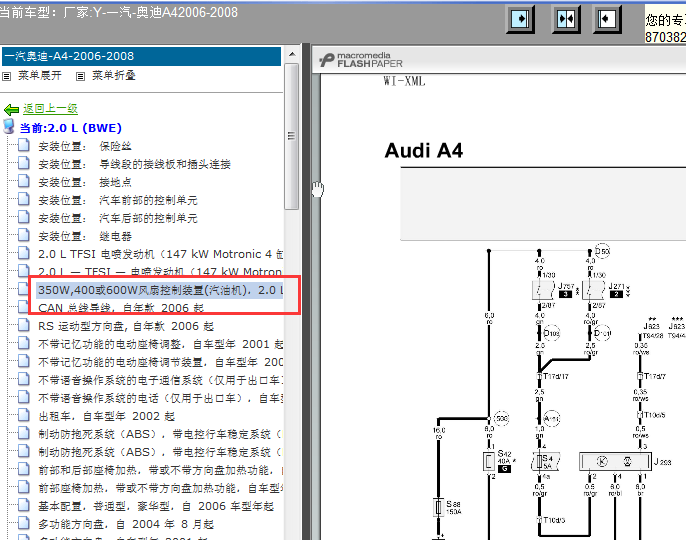Open 不带记忆功能的电动座椅调整 entry

160,344
